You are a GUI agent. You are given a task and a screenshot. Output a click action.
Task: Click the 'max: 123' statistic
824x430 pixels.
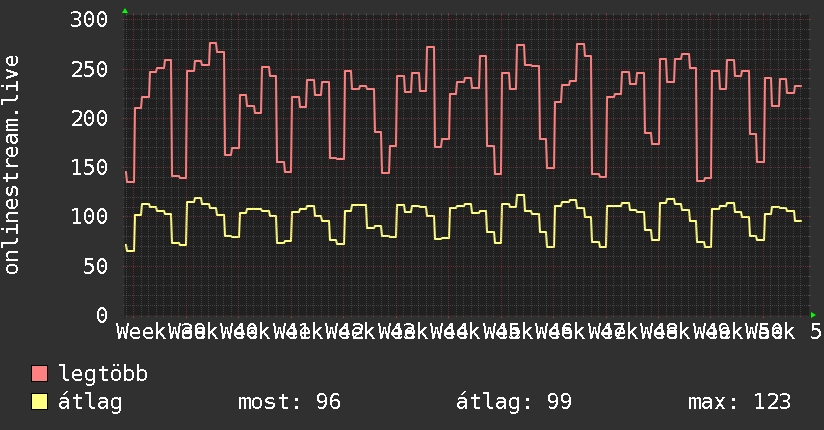[739, 402]
